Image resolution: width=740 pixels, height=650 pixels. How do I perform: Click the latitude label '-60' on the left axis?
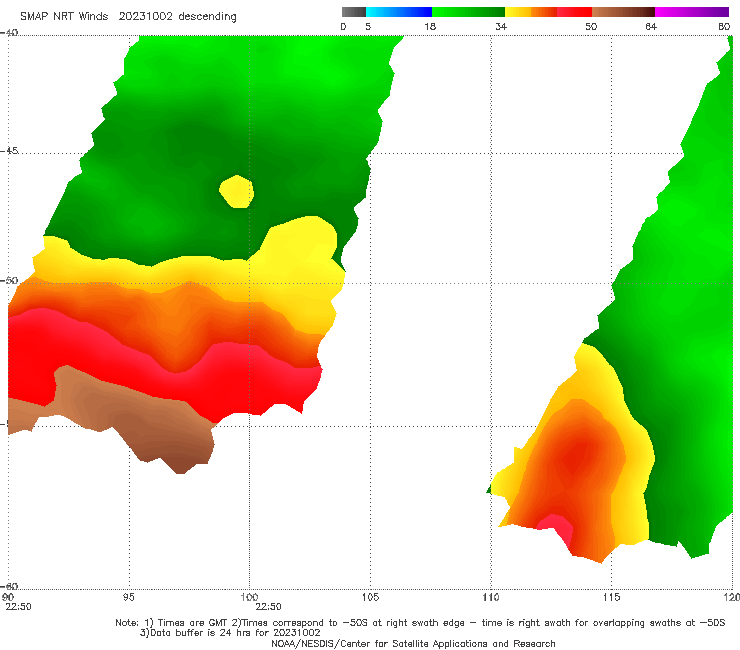[x=9, y=586]
